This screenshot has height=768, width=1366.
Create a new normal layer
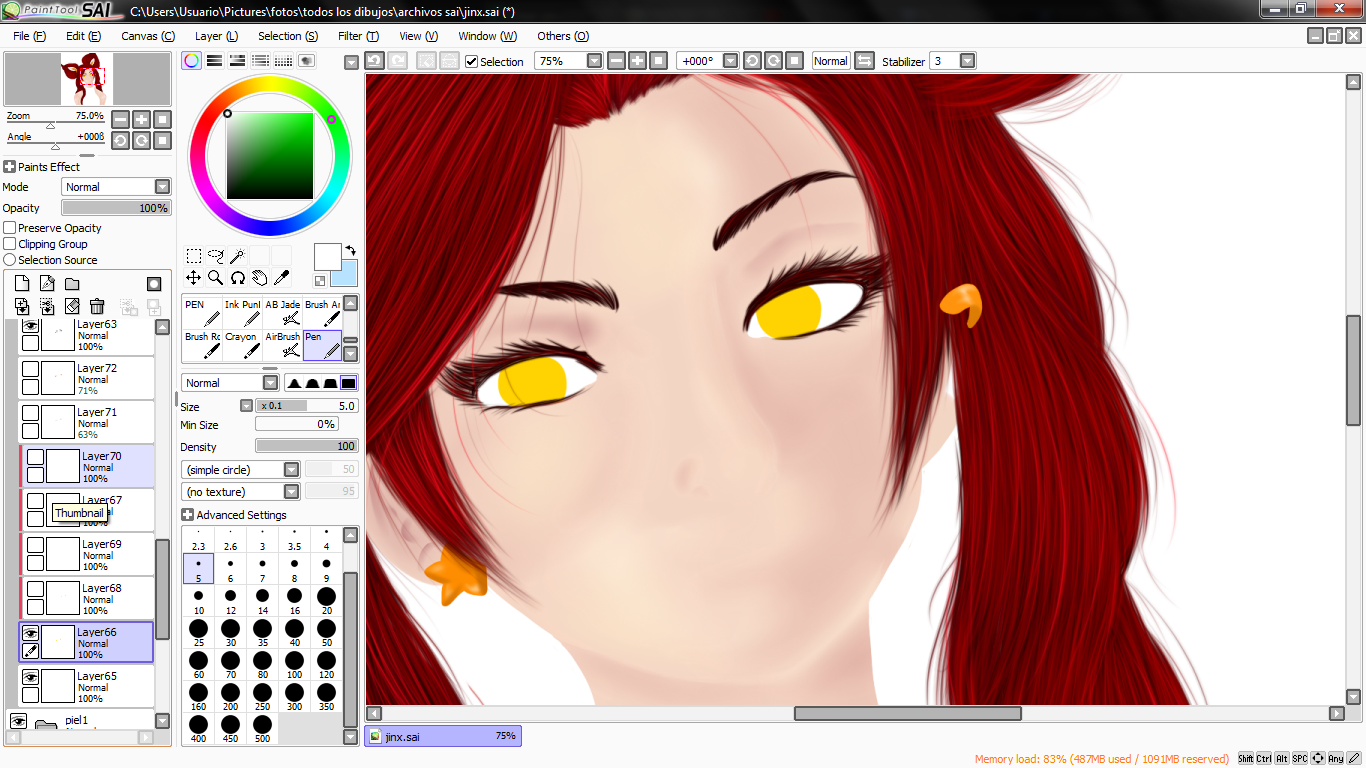pos(22,284)
